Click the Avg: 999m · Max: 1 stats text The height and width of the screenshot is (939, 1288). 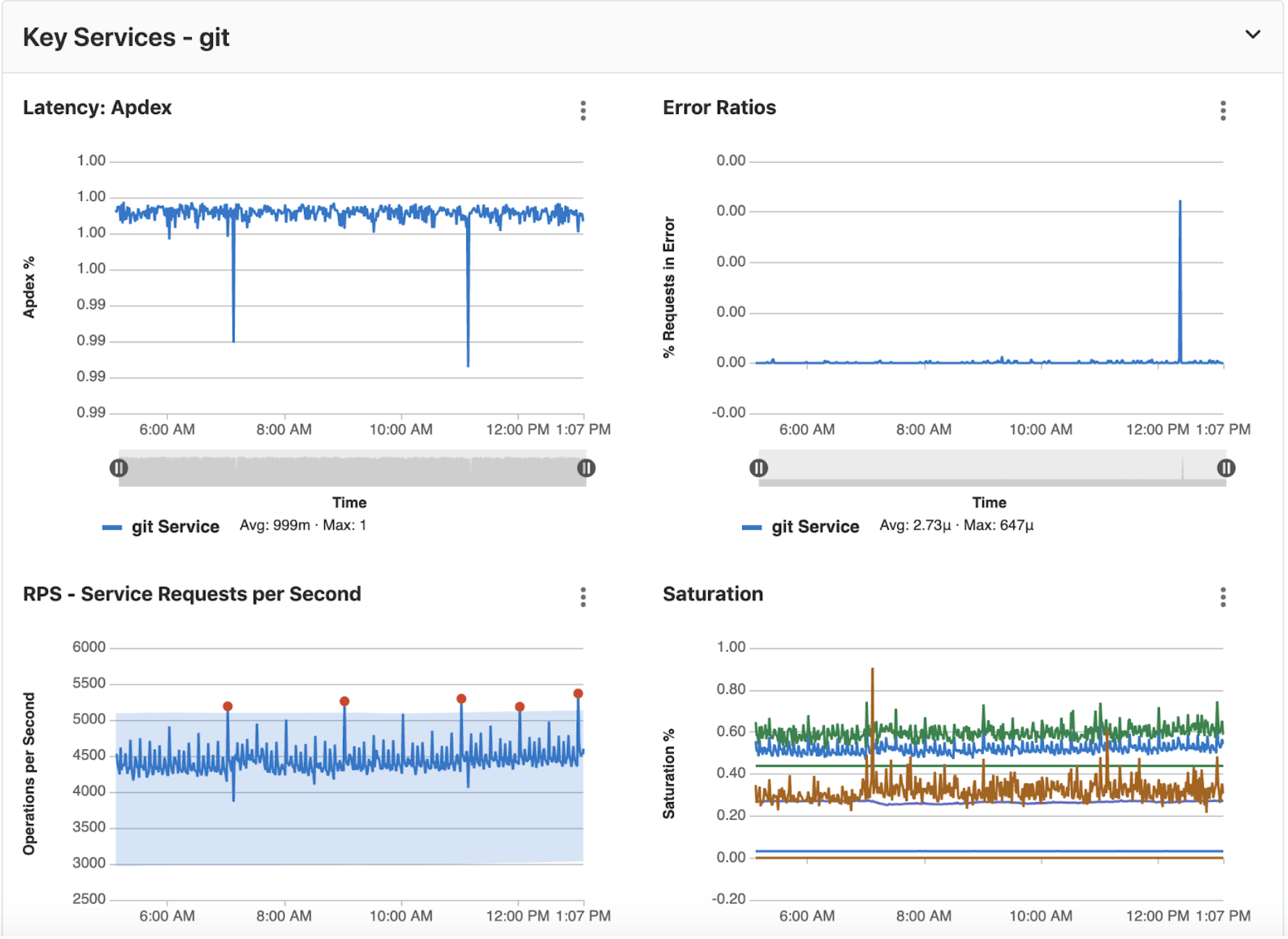[302, 526]
